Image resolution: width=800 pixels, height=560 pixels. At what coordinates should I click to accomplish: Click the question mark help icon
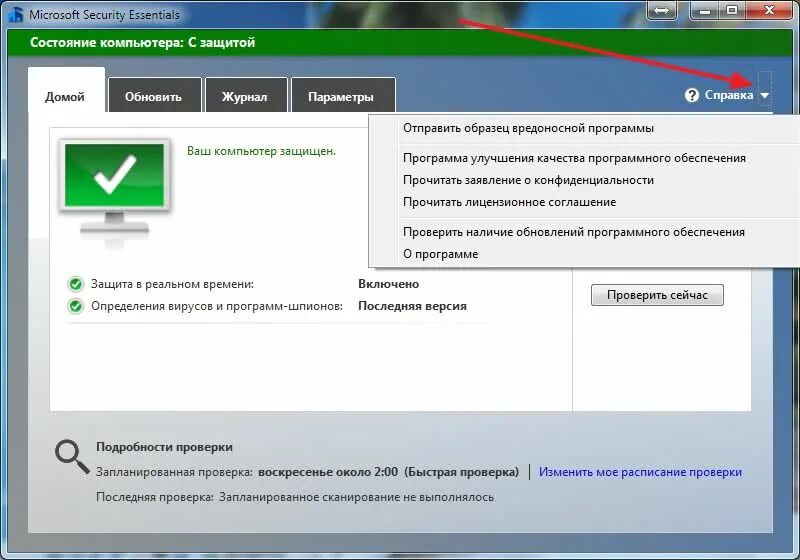click(x=691, y=95)
